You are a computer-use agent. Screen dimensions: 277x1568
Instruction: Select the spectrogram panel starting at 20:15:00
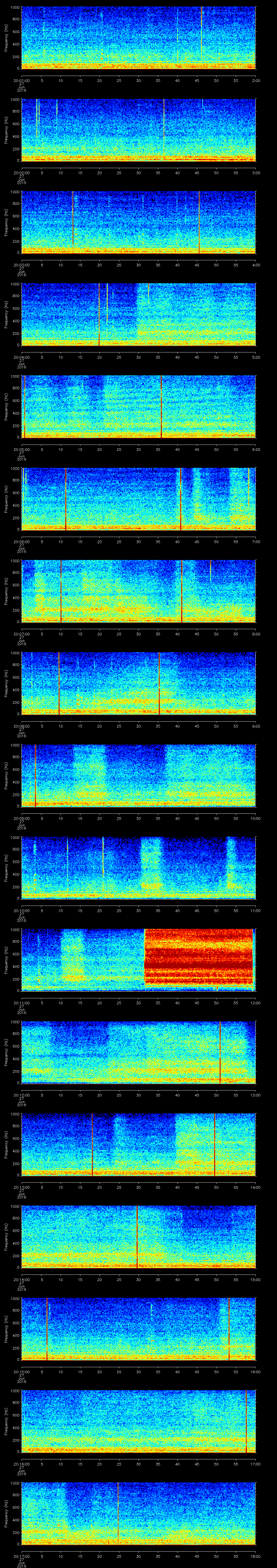coord(139,1329)
